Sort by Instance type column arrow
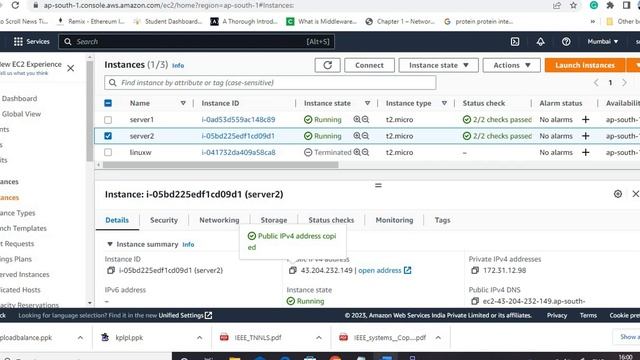Viewport: 640px width, 360px height. click(444, 103)
